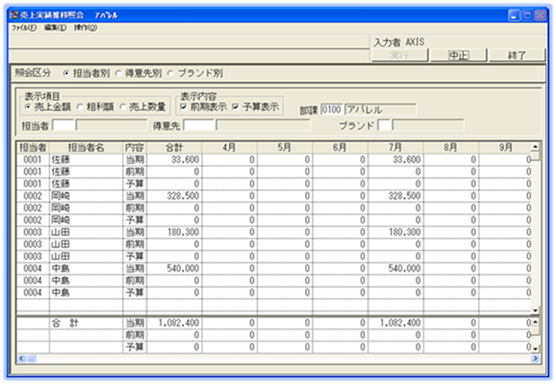Click 7月 value 540,000 for 中島
556x384 pixels.
[395, 268]
